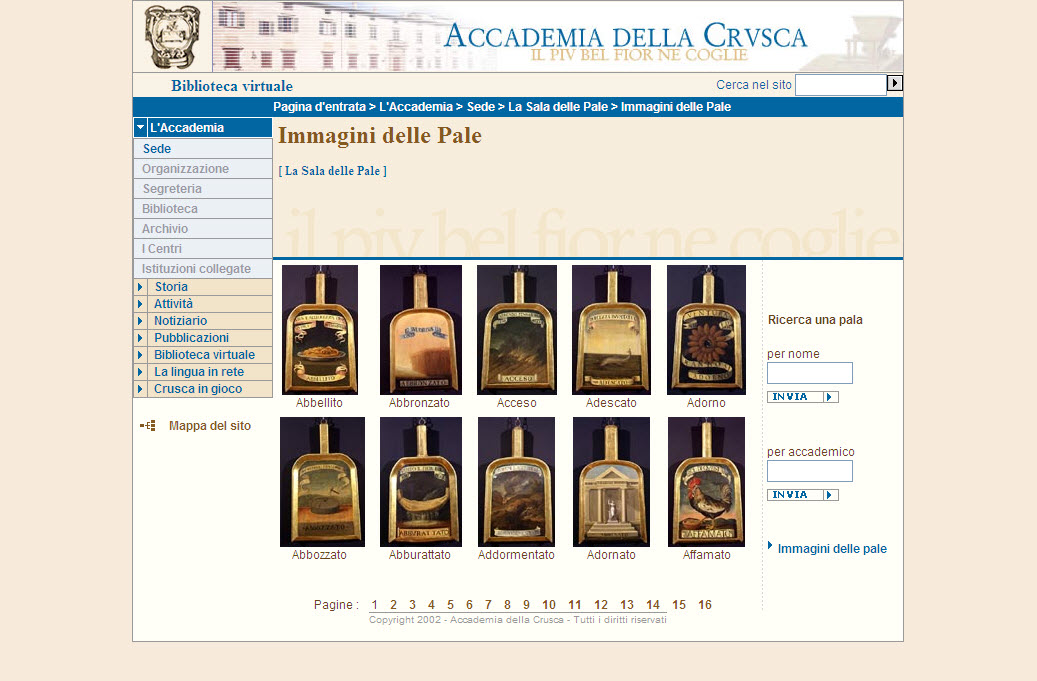Expand the Storia menu arrow
The height and width of the screenshot is (681, 1037).
point(140,287)
